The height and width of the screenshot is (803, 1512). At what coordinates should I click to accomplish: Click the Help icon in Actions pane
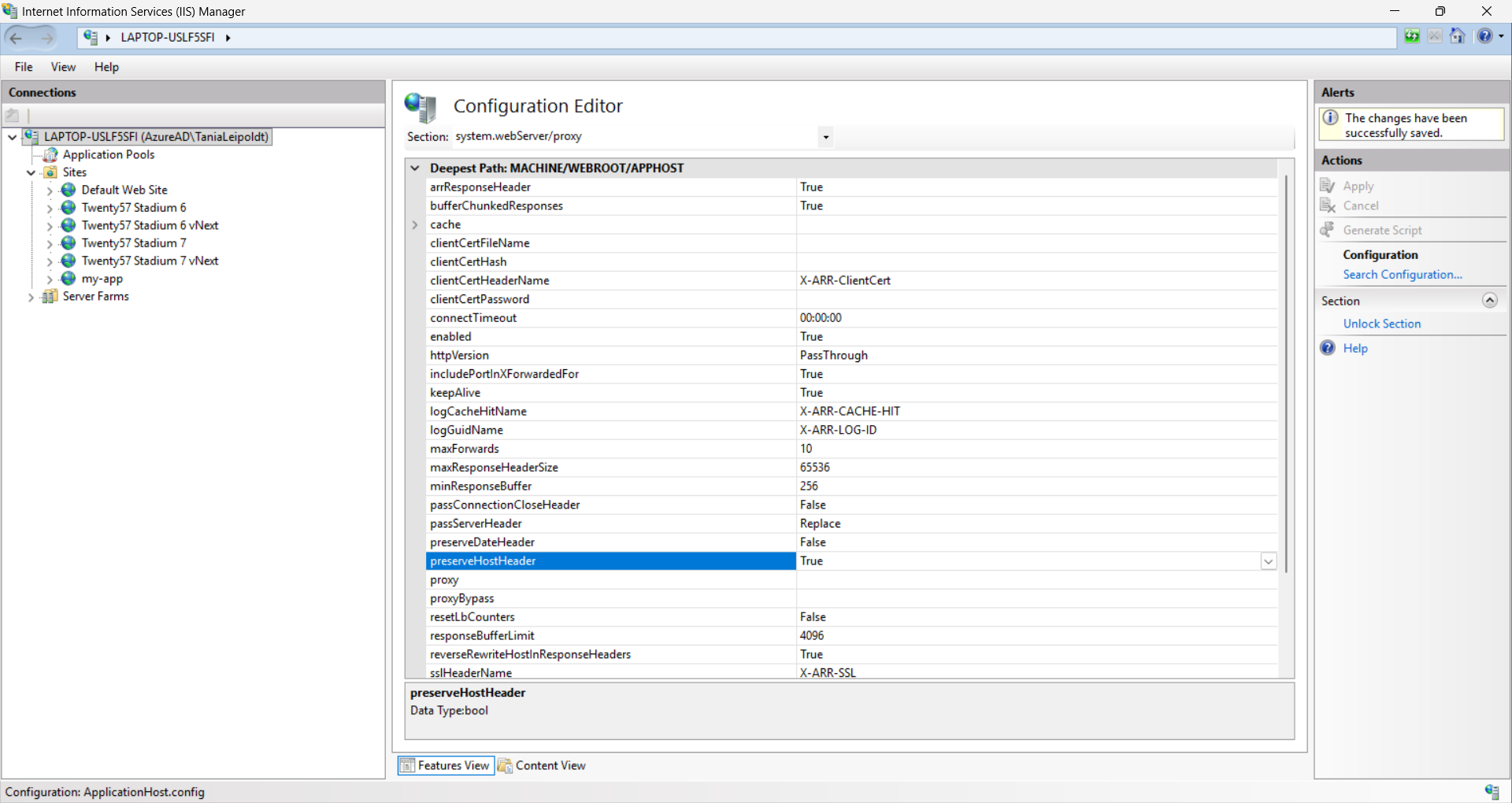click(x=1328, y=348)
